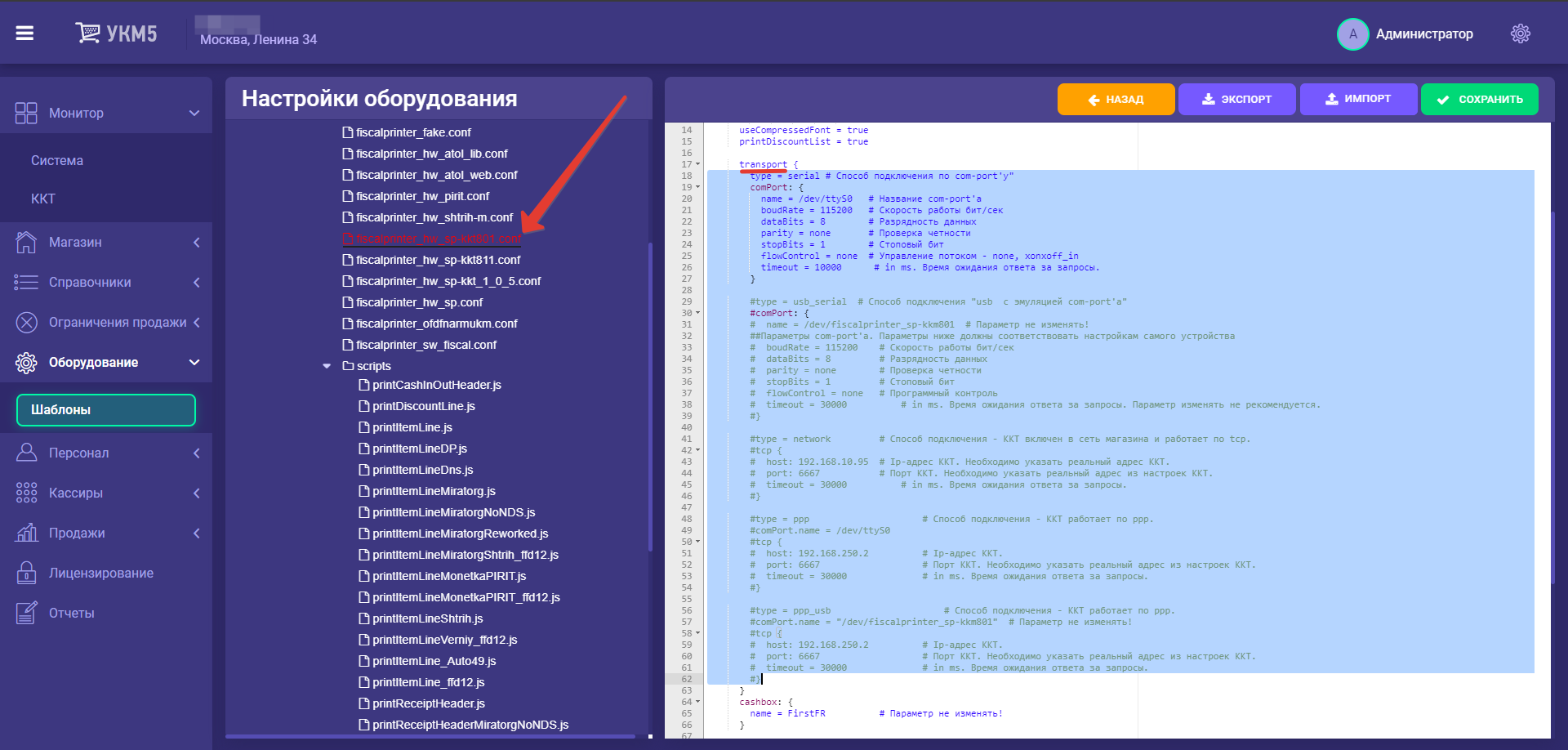
Task: Click the scripts folder icon
Action: [x=348, y=366]
